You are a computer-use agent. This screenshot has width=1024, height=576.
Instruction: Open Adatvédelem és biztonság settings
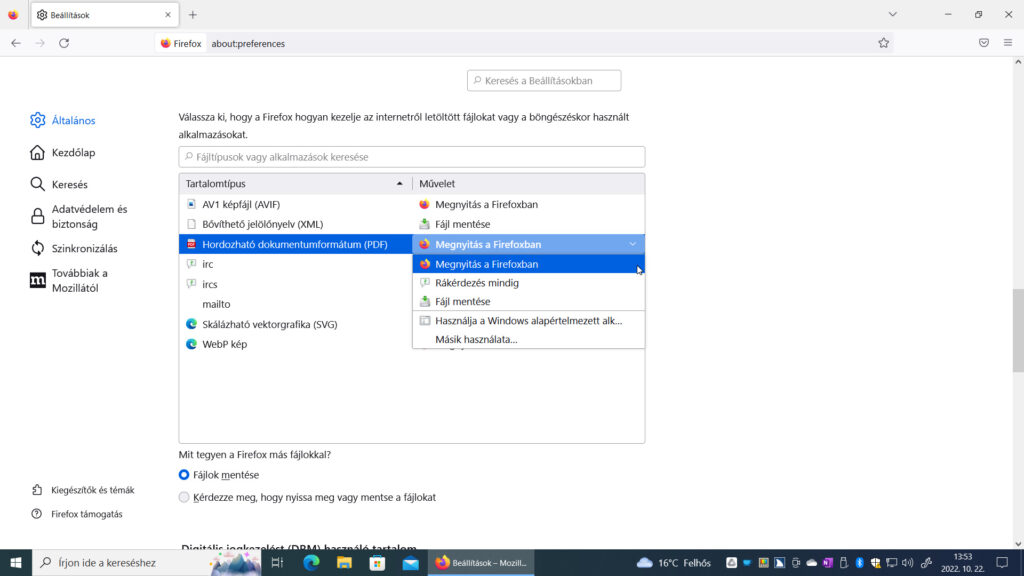78,216
